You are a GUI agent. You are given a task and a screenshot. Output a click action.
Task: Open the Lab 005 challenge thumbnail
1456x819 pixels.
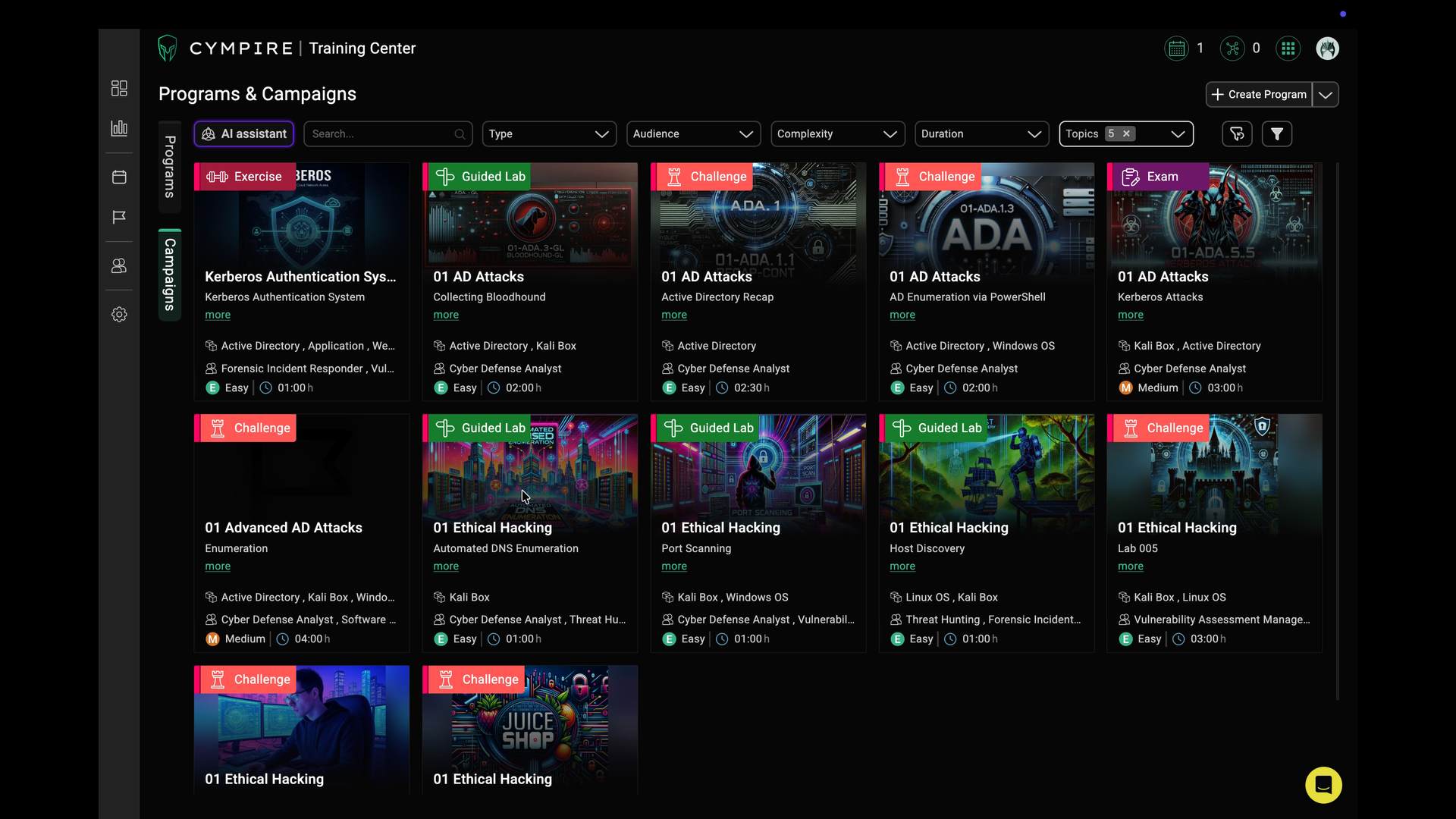click(1215, 466)
